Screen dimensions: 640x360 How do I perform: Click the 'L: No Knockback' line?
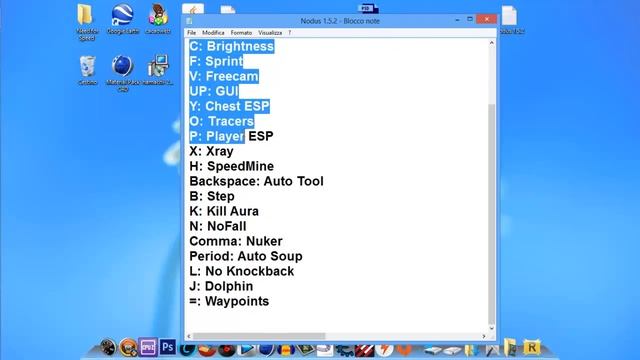click(242, 271)
